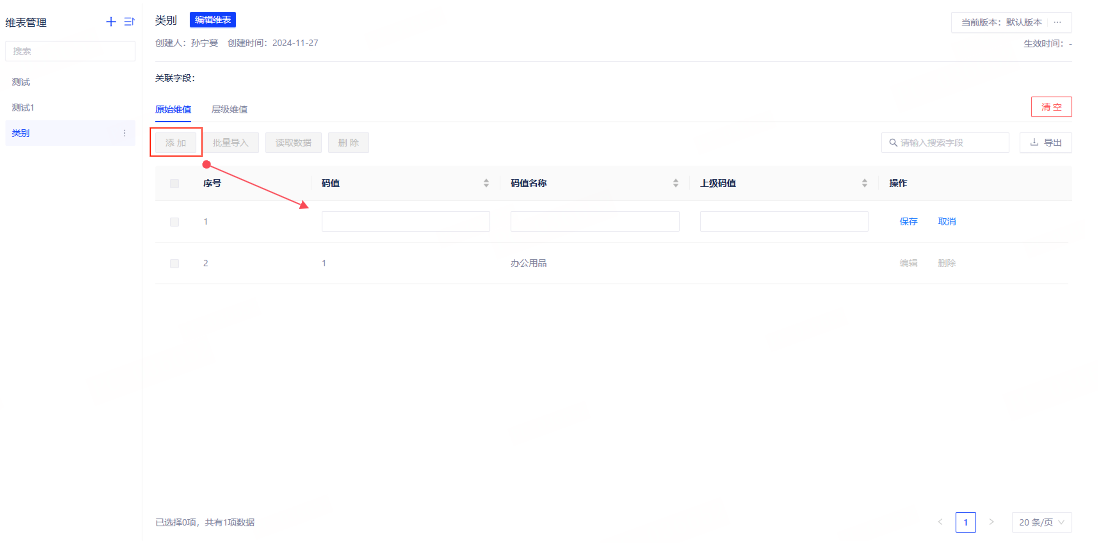Click 取消 to cancel the new row
Image resolution: width=1098 pixels, height=543 pixels.
coord(947,222)
